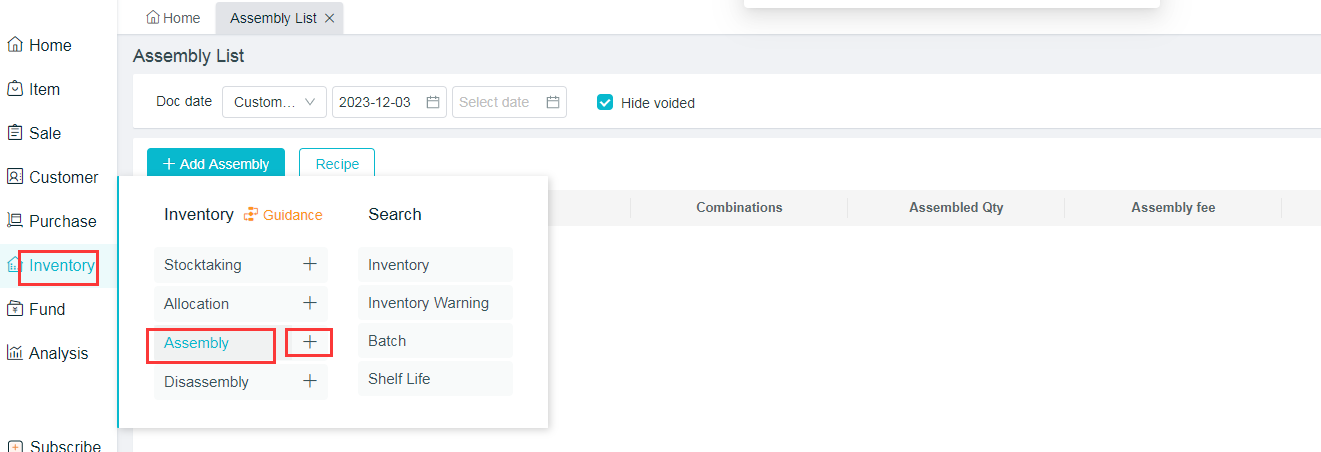Switch to the Home tab
This screenshot has width=1321, height=452.
pos(173,18)
